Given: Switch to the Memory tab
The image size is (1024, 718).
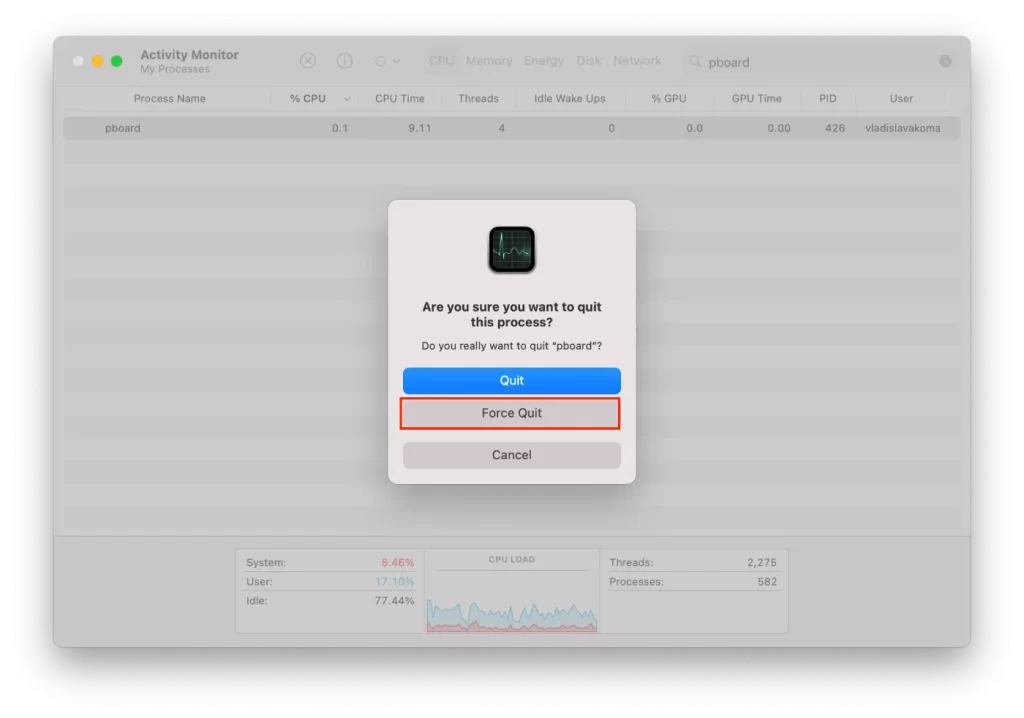Looking at the screenshot, I should 488,61.
